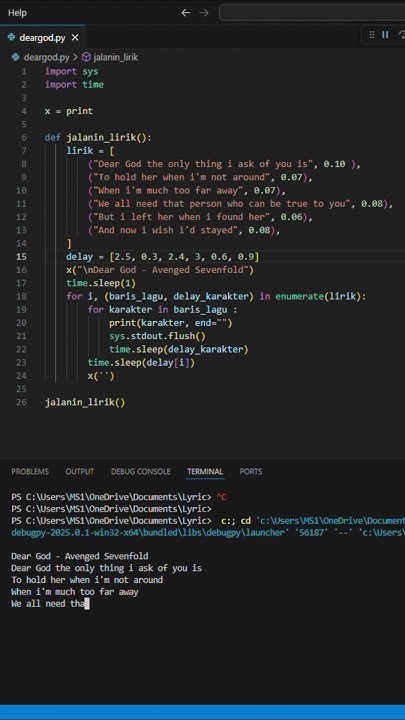Viewport: 405px width, 720px height.
Task: Click 'x = print' on line 4
Action: coord(69,111)
